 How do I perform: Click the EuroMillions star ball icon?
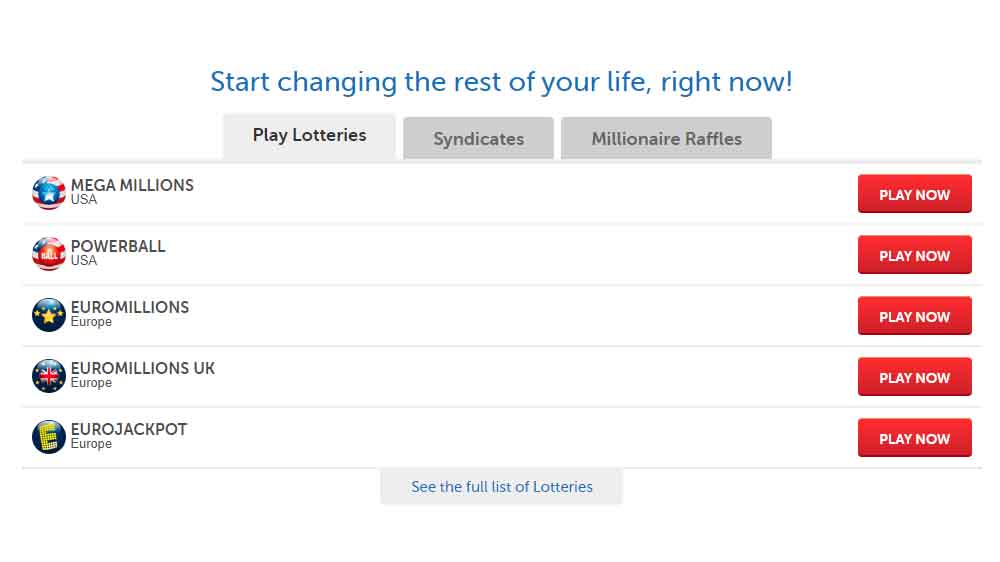49,314
